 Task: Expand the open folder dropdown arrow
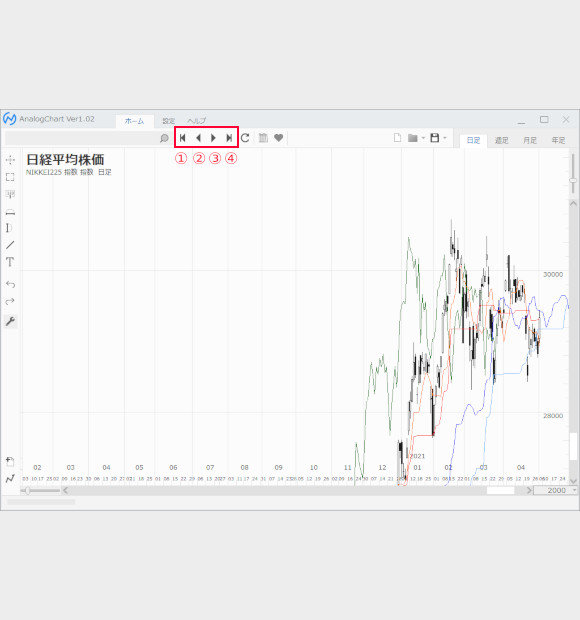click(423, 138)
